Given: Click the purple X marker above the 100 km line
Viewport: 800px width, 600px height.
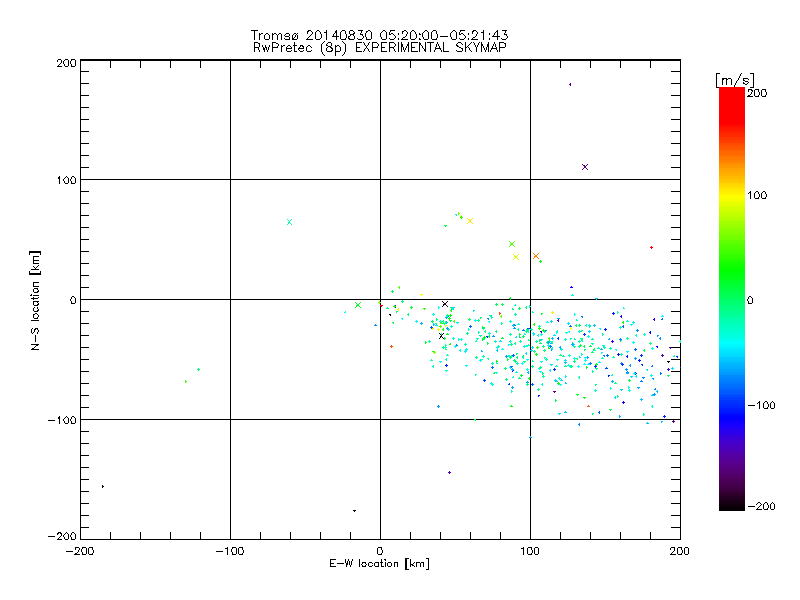Looking at the screenshot, I should tap(585, 167).
